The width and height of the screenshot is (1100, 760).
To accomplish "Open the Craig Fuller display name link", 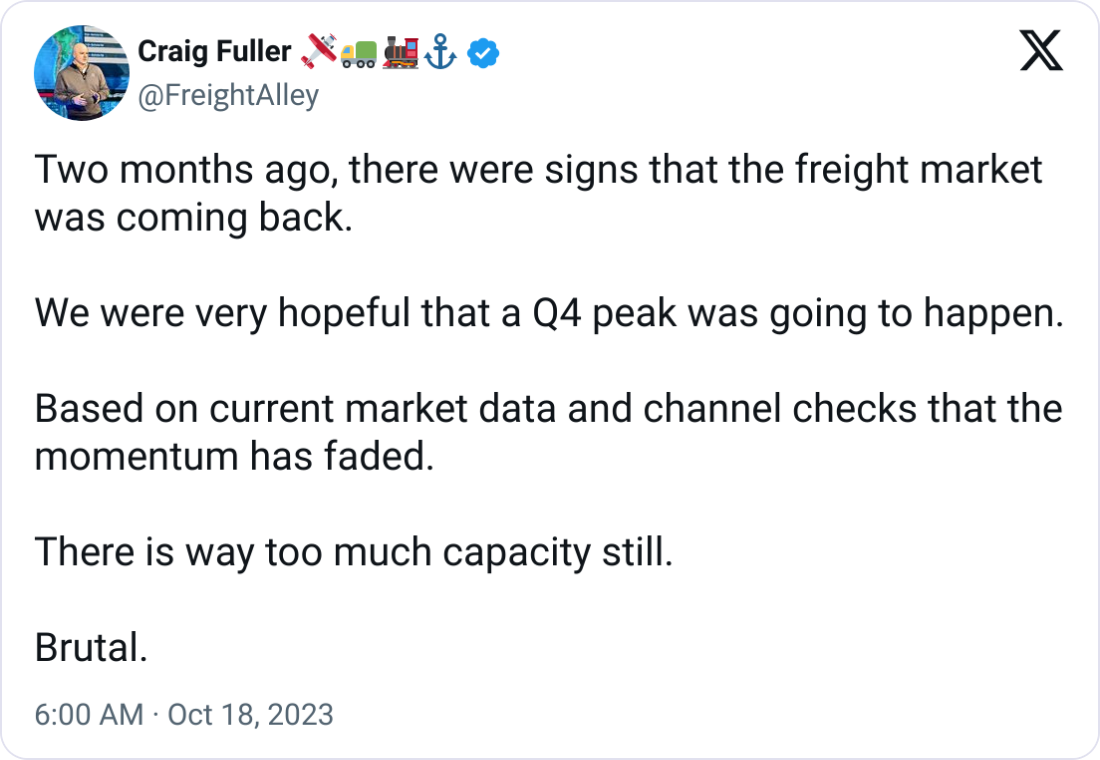I will pyautogui.click(x=214, y=52).
